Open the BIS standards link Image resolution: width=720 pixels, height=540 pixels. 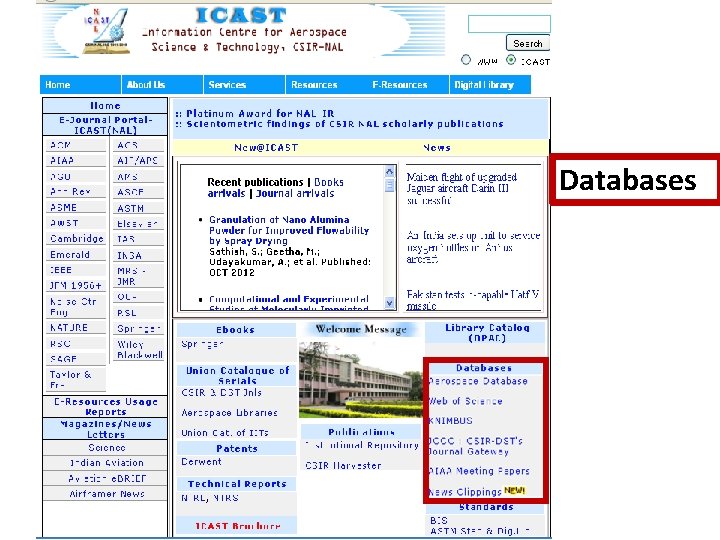[439, 520]
